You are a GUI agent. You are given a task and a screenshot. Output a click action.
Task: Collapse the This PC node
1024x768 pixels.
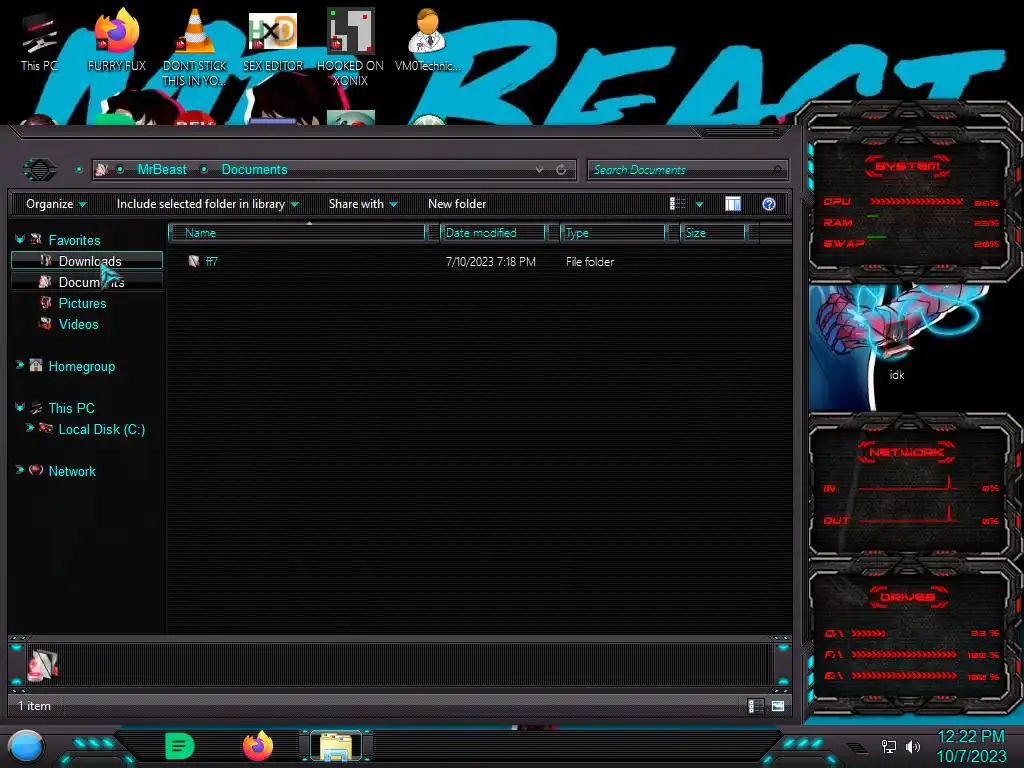click(x=20, y=407)
